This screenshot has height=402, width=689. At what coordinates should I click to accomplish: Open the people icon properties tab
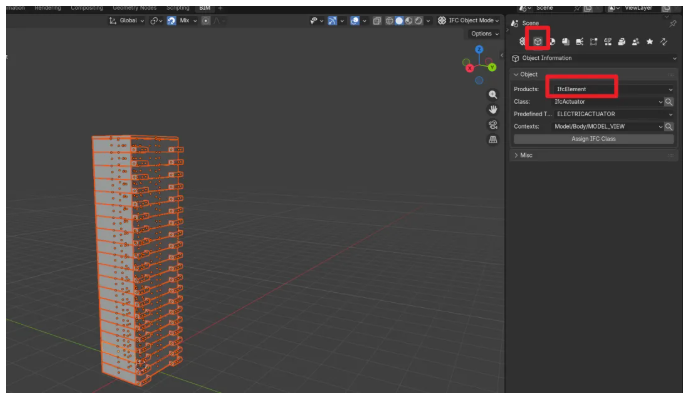tap(635, 41)
